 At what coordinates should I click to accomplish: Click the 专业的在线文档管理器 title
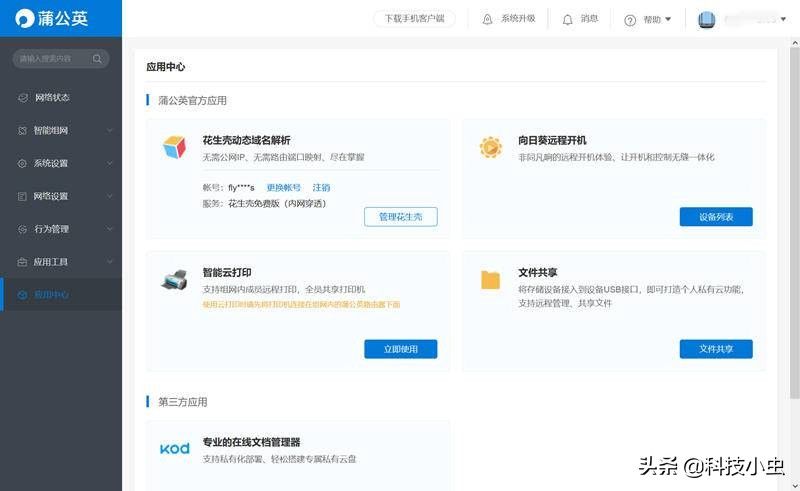point(252,442)
